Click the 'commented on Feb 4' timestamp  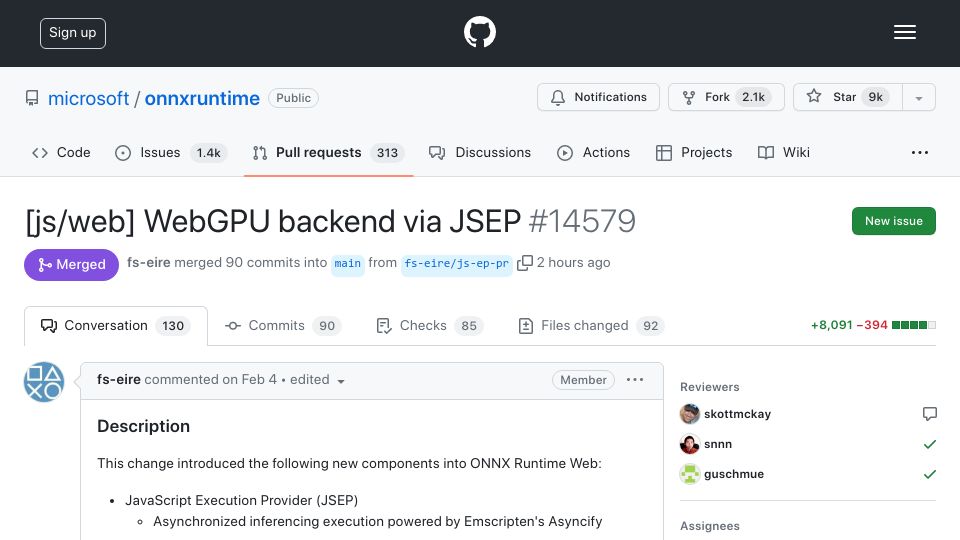tap(211, 380)
